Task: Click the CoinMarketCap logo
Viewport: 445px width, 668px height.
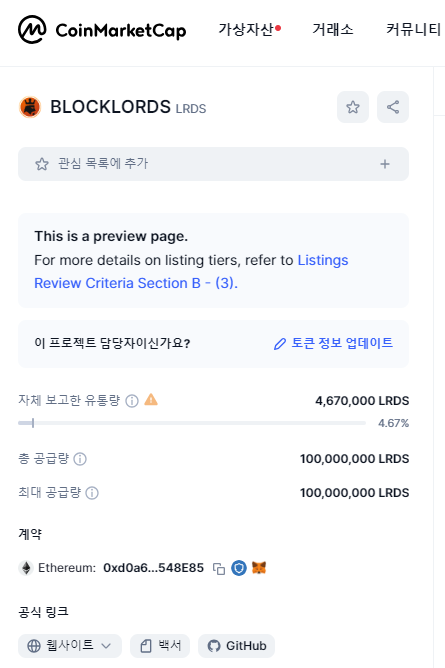Action: point(102,30)
